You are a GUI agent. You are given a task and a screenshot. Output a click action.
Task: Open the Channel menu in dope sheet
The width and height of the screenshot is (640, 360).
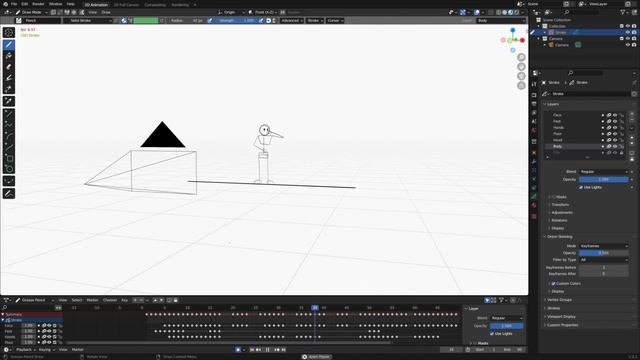(x=110, y=300)
